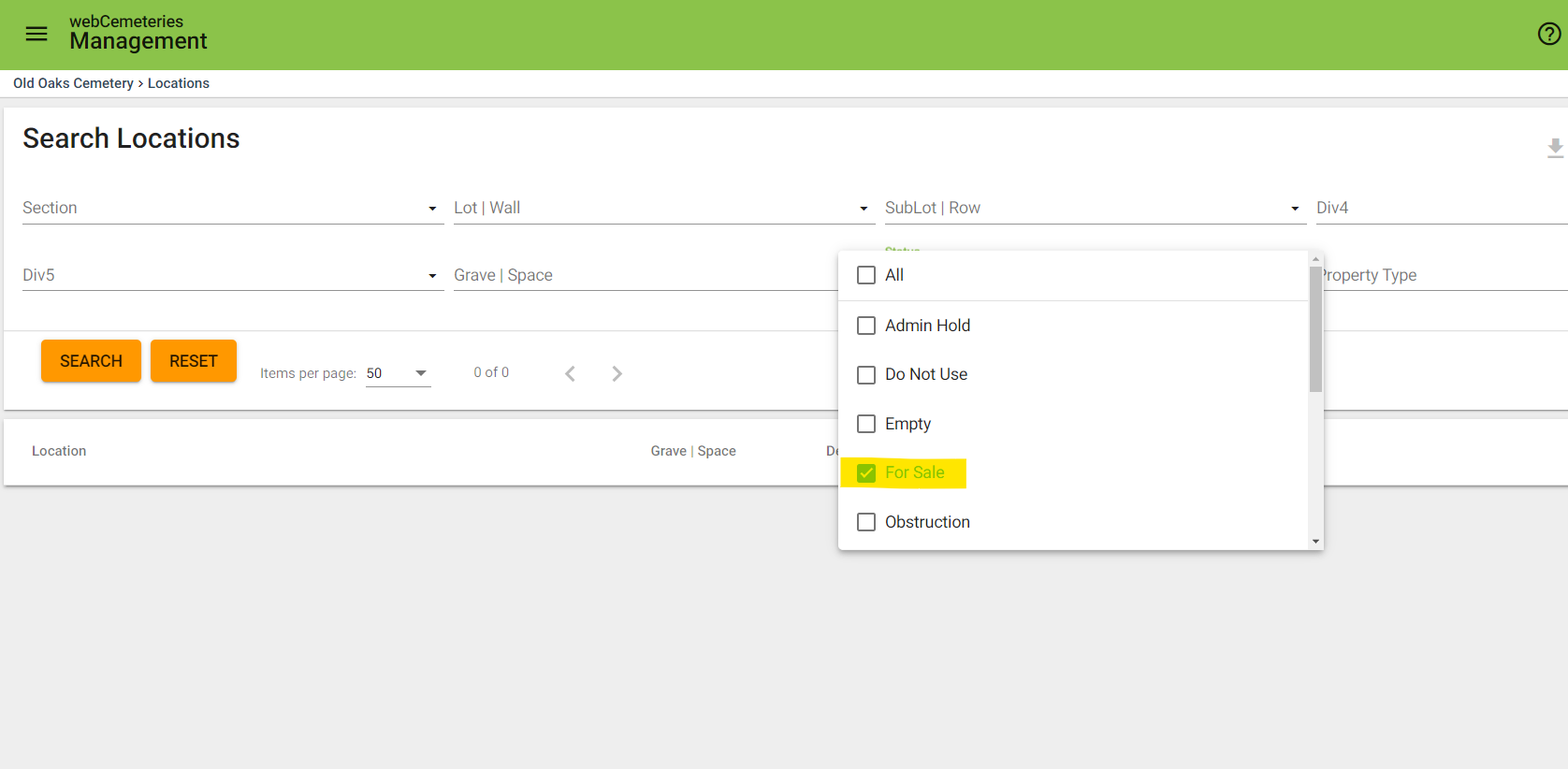This screenshot has width=1568, height=769.
Task: Click the status list scrollbar thumb
Action: 1315,329
